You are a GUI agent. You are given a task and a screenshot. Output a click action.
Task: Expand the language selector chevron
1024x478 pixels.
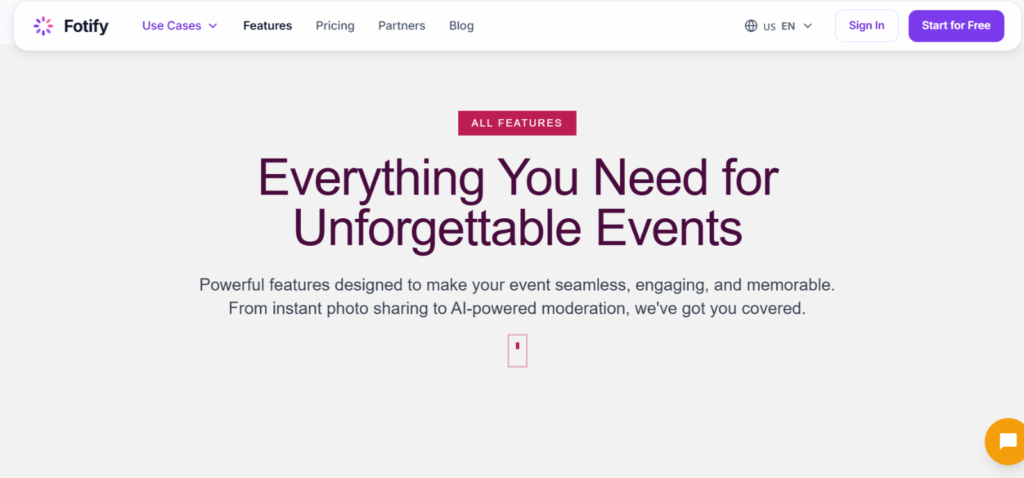click(808, 26)
